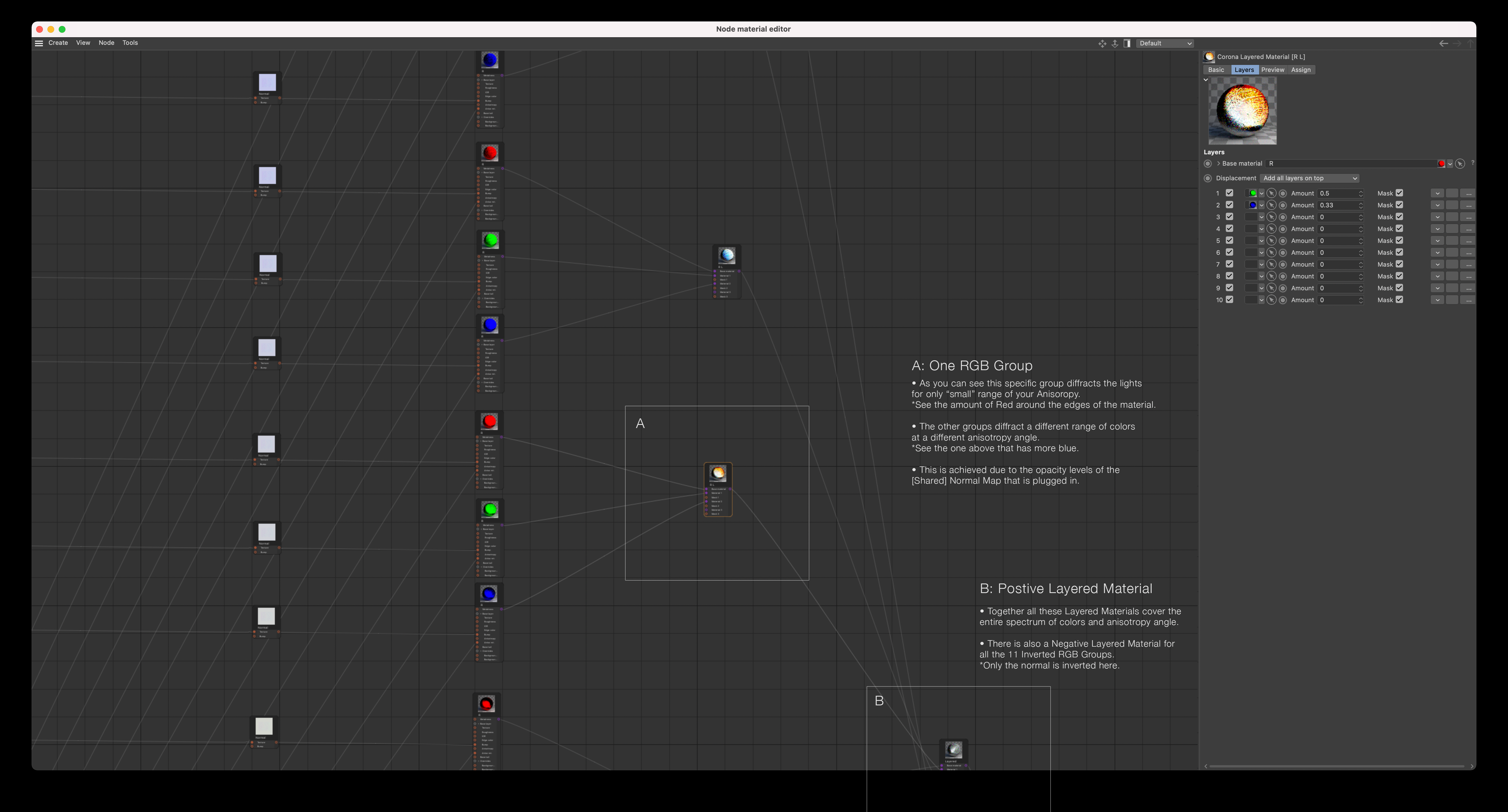
Task: Click the large material preview sphere thumbnail
Action: (1242, 111)
